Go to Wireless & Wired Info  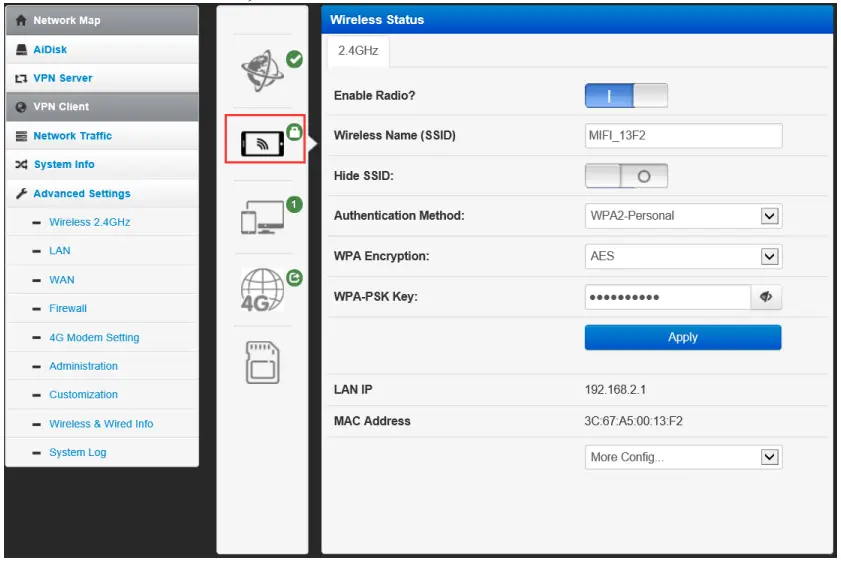102,424
